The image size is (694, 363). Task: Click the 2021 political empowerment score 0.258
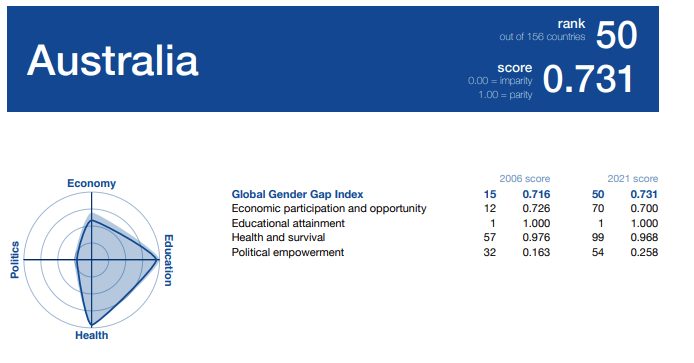coord(644,252)
